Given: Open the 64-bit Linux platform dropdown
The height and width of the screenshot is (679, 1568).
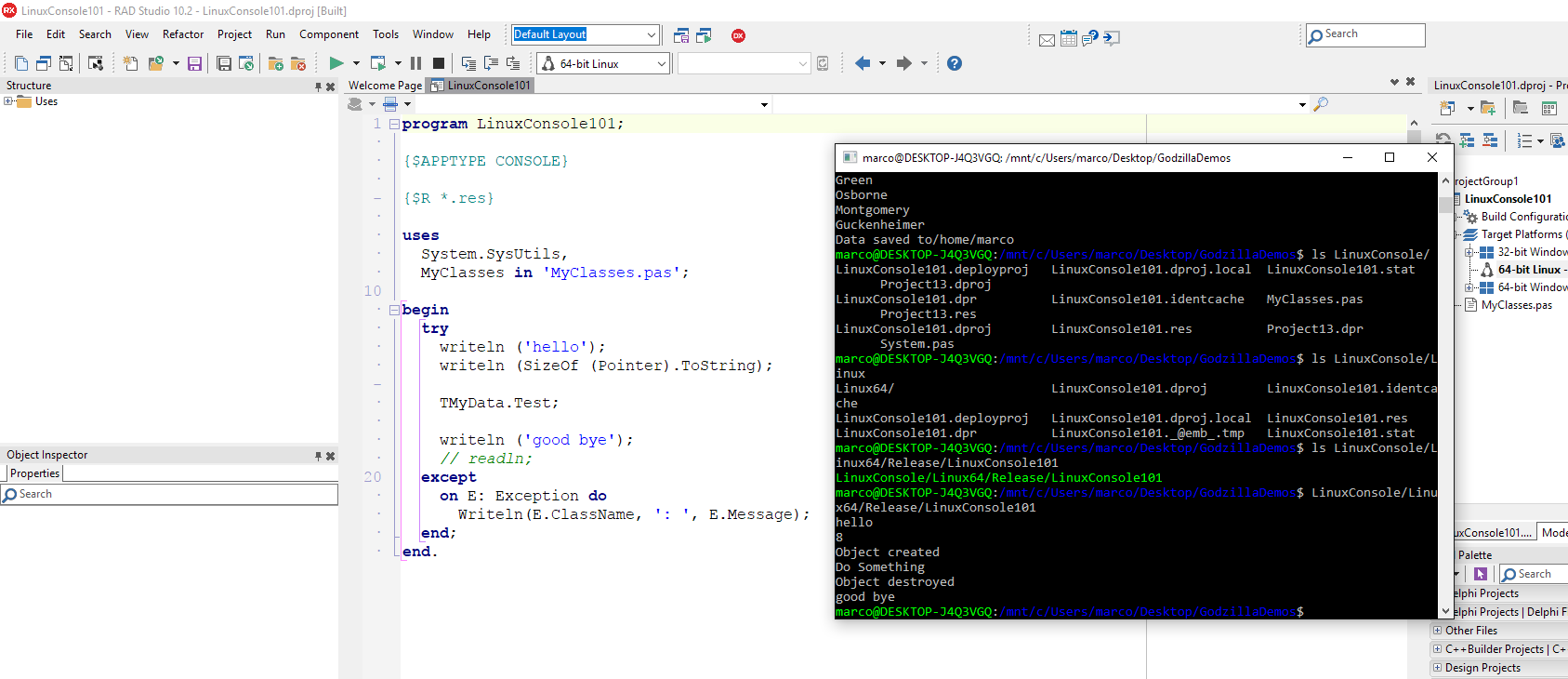Looking at the screenshot, I should click(x=662, y=63).
